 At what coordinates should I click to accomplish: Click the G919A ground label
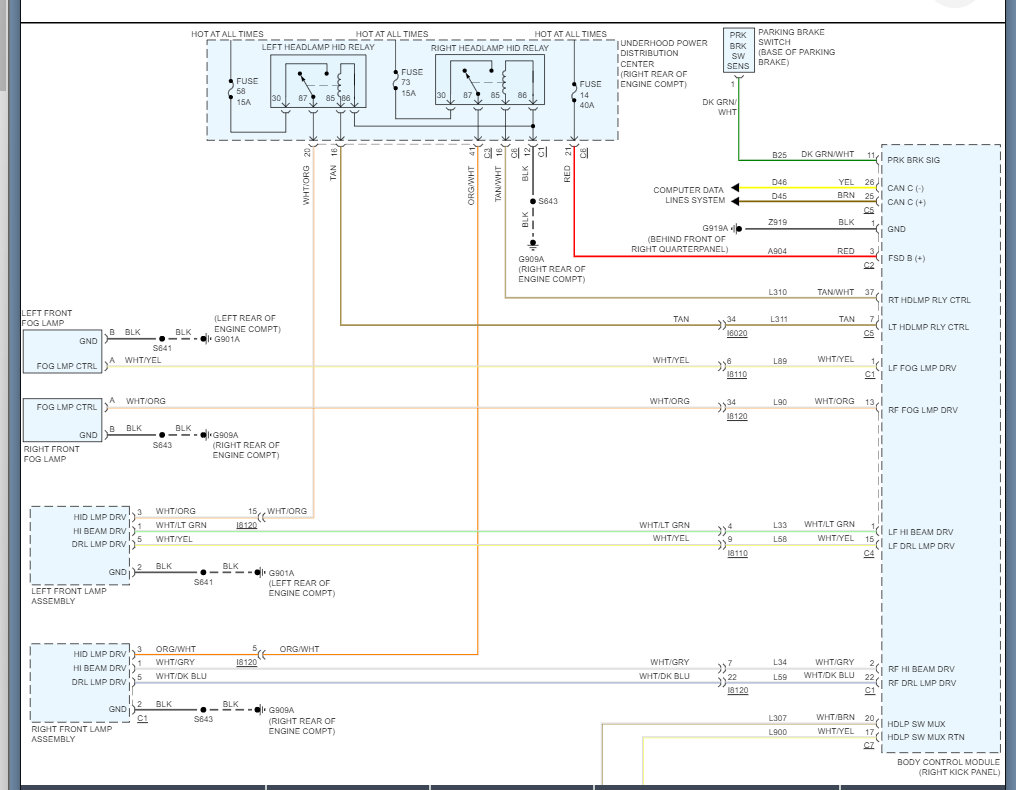[x=715, y=228]
